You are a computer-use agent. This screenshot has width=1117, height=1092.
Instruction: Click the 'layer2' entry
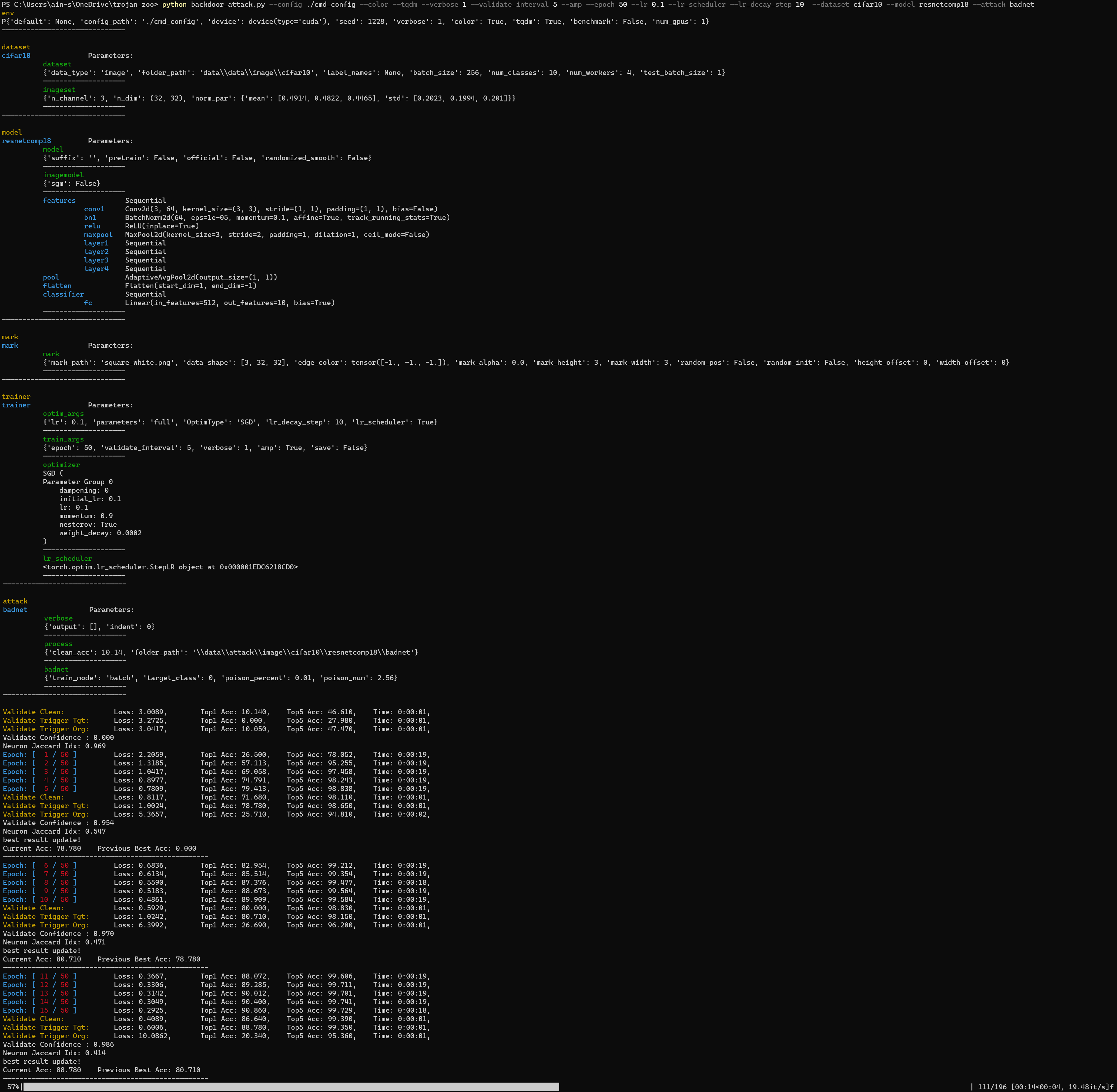point(96,252)
